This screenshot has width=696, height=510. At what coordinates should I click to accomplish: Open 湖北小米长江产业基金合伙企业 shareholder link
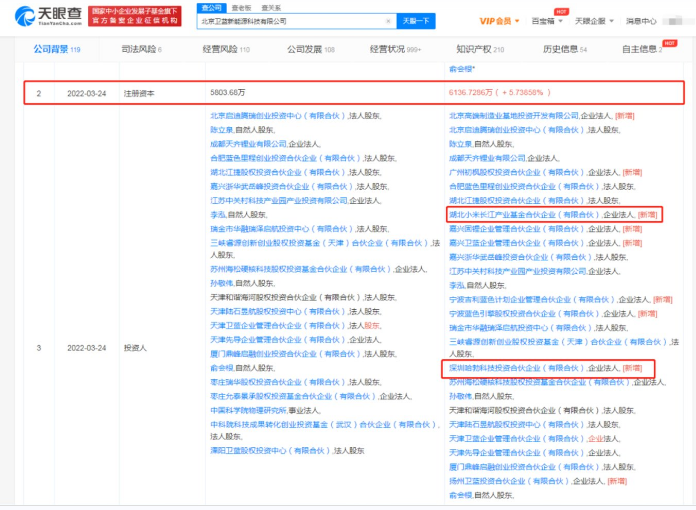coord(523,214)
